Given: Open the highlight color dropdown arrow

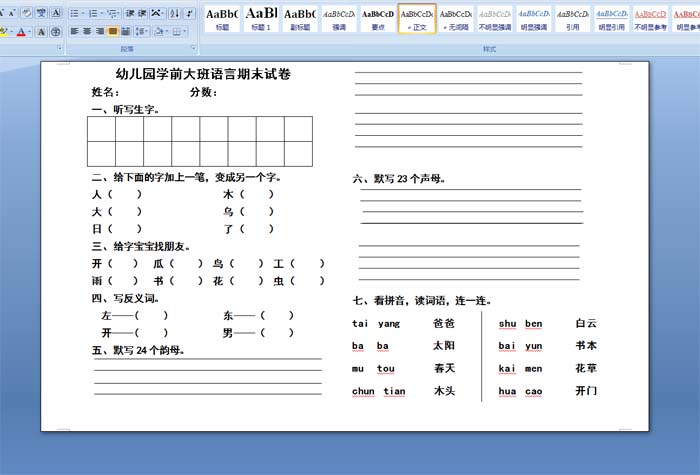Looking at the screenshot, I should pyautogui.click(x=12, y=32).
